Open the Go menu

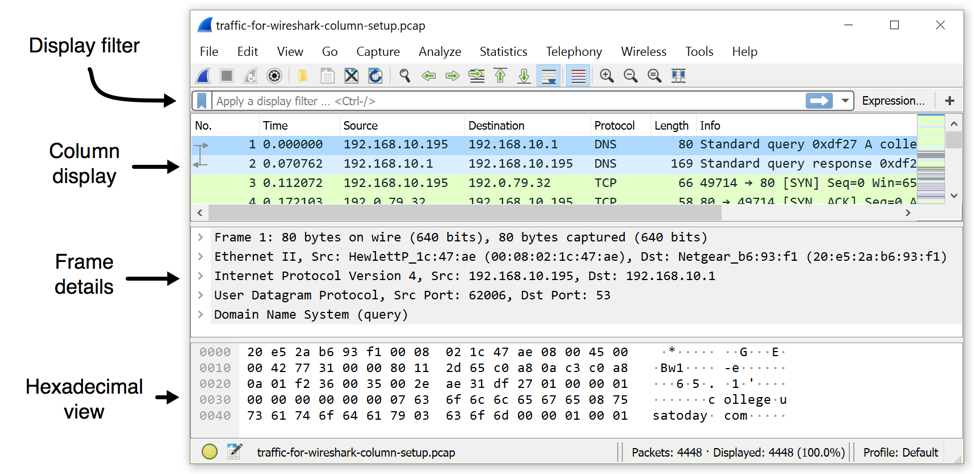click(330, 52)
